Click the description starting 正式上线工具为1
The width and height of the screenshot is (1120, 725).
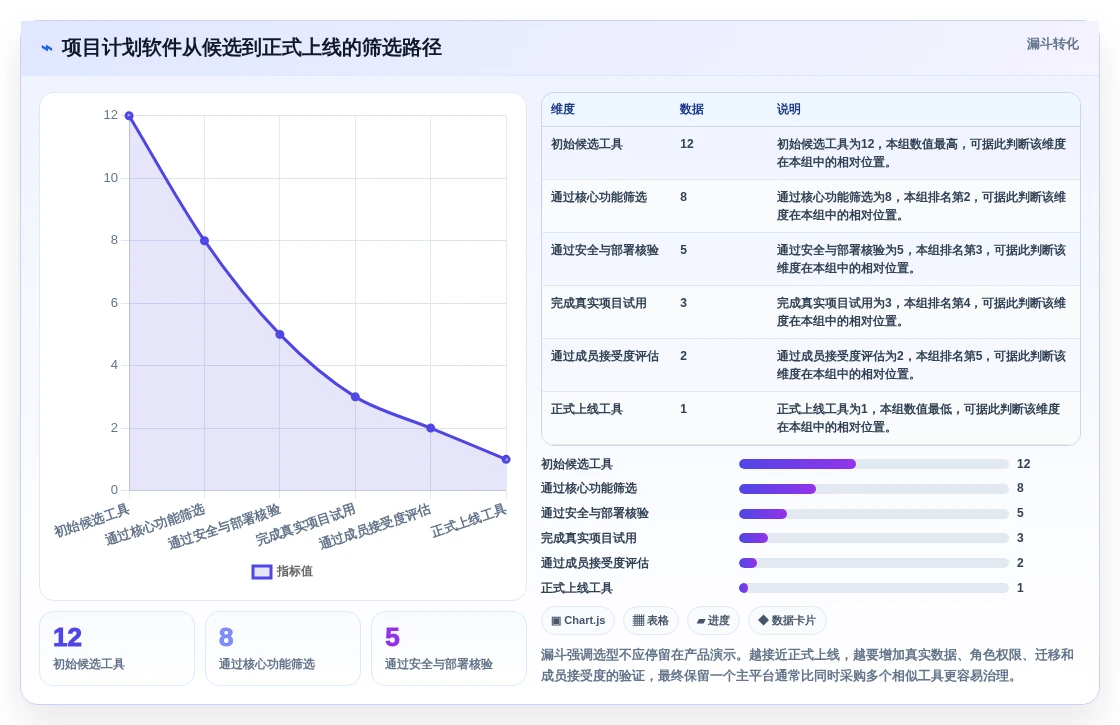pyautogui.click(x=919, y=418)
